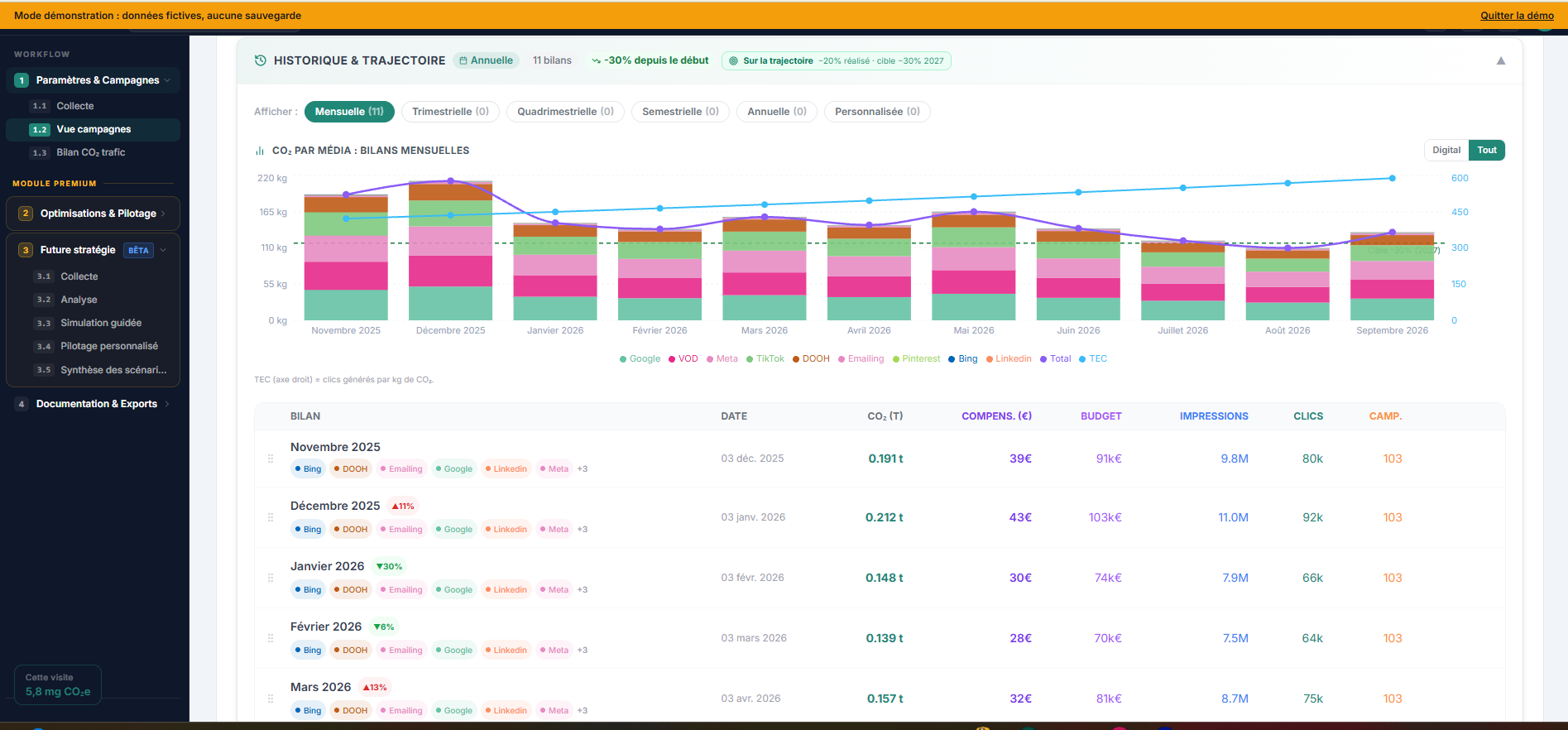Screen dimensions: 1568x730
Task: Expand the Optimisations & Pilotage module
Action: pyautogui.click(x=163, y=214)
